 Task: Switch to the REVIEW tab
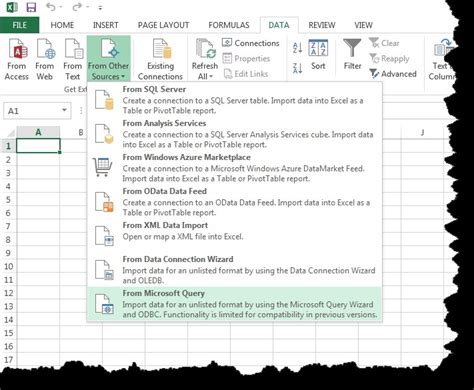(322, 25)
